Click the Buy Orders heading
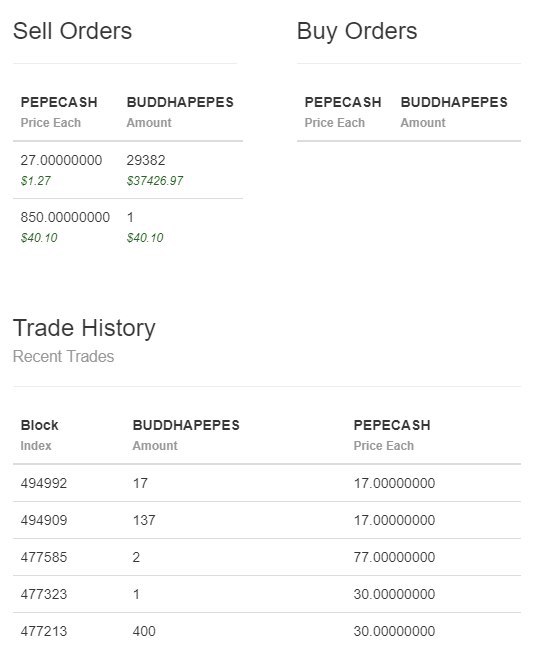537x658 pixels. point(357,31)
